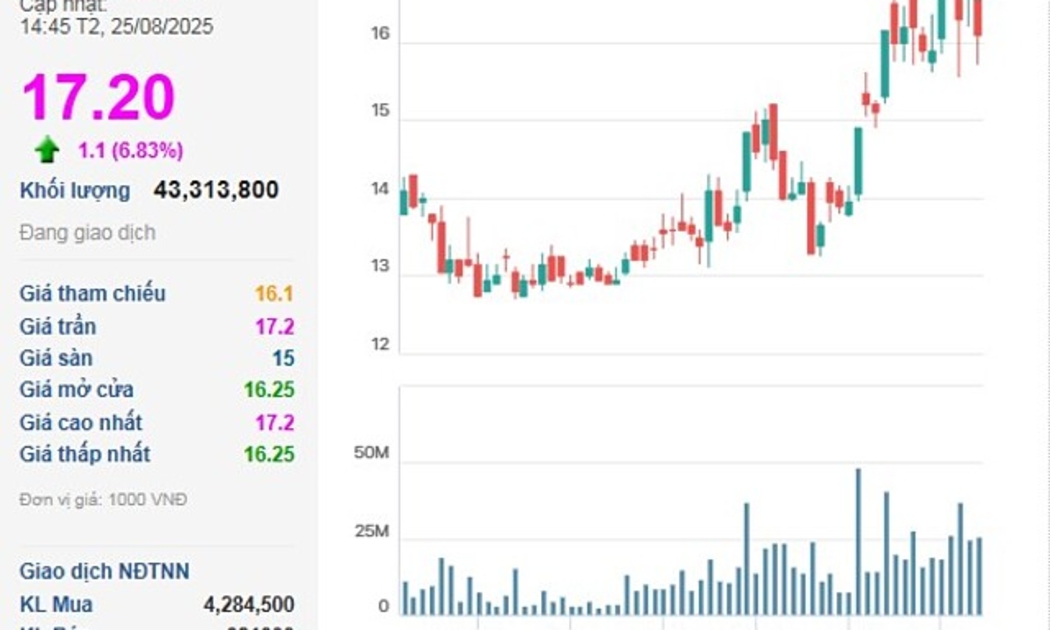Click the 25M volume axis label
Image resolution: width=1050 pixels, height=630 pixels.
pos(370,531)
